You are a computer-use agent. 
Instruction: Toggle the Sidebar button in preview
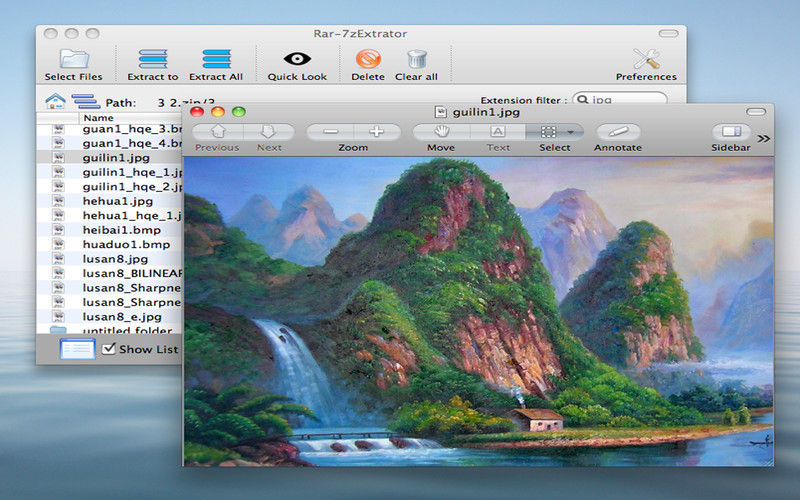pyautogui.click(x=731, y=132)
